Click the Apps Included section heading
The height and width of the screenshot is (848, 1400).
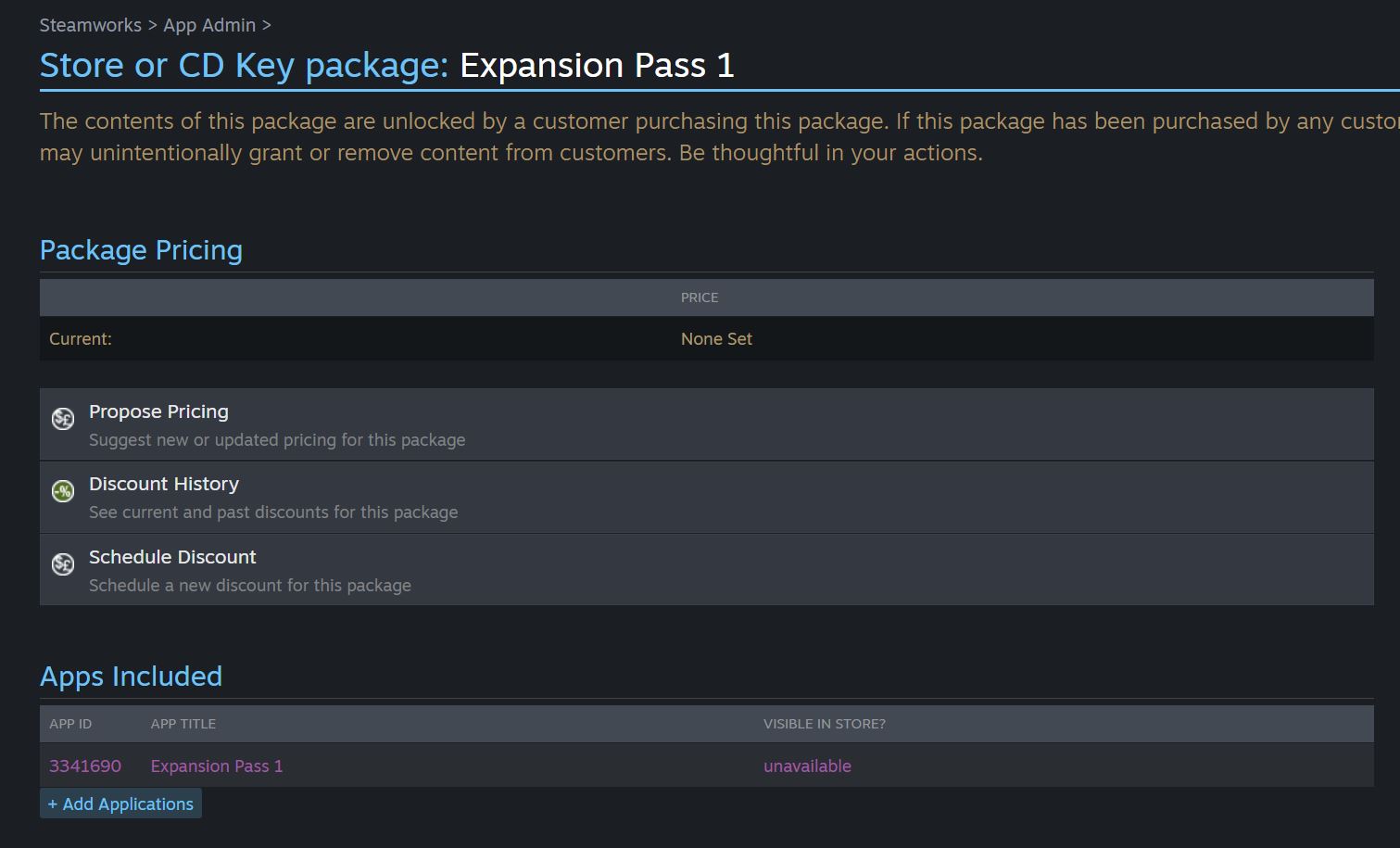131,677
